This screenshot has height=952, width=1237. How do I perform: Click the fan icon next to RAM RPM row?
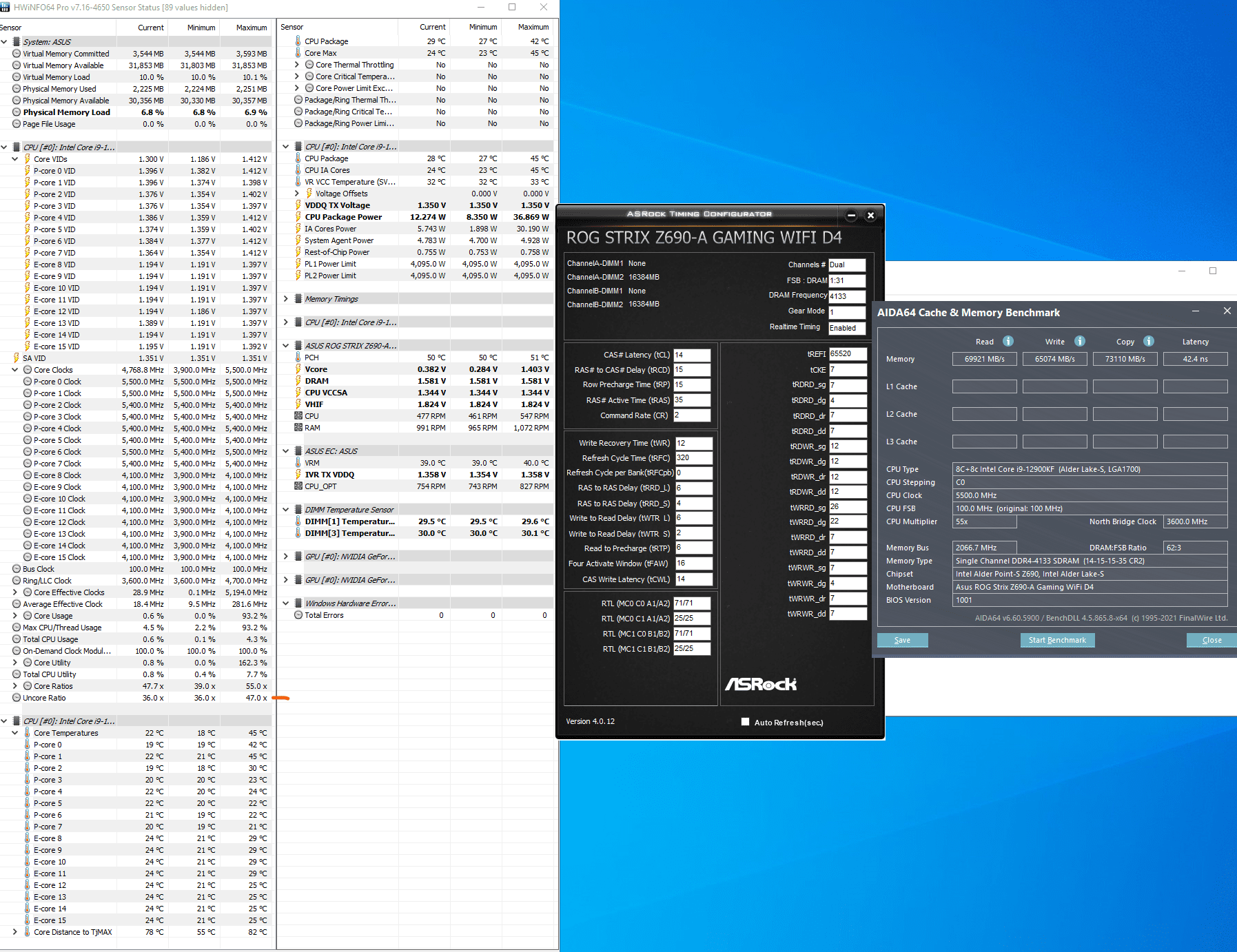point(298,428)
